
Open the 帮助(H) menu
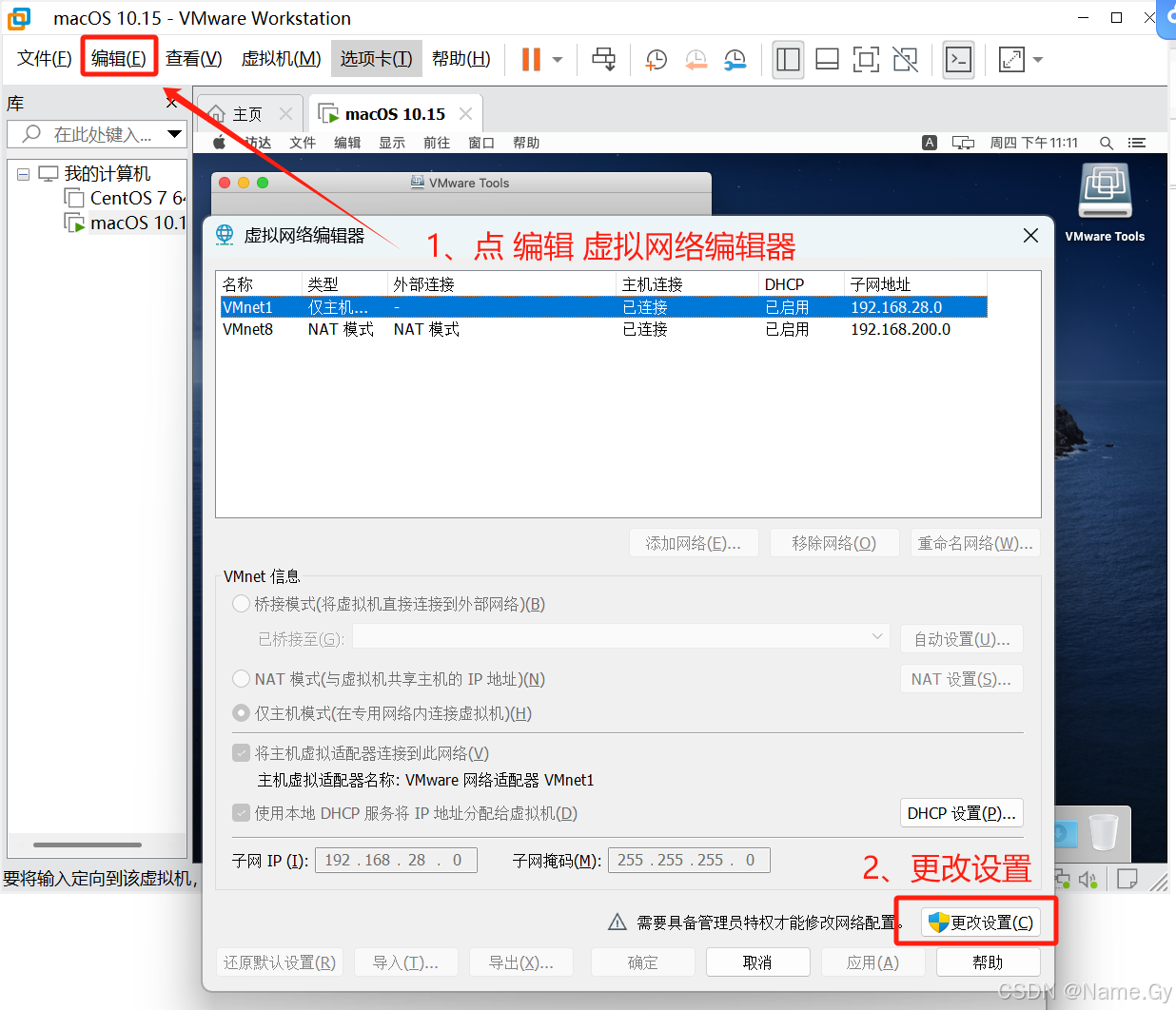[461, 59]
